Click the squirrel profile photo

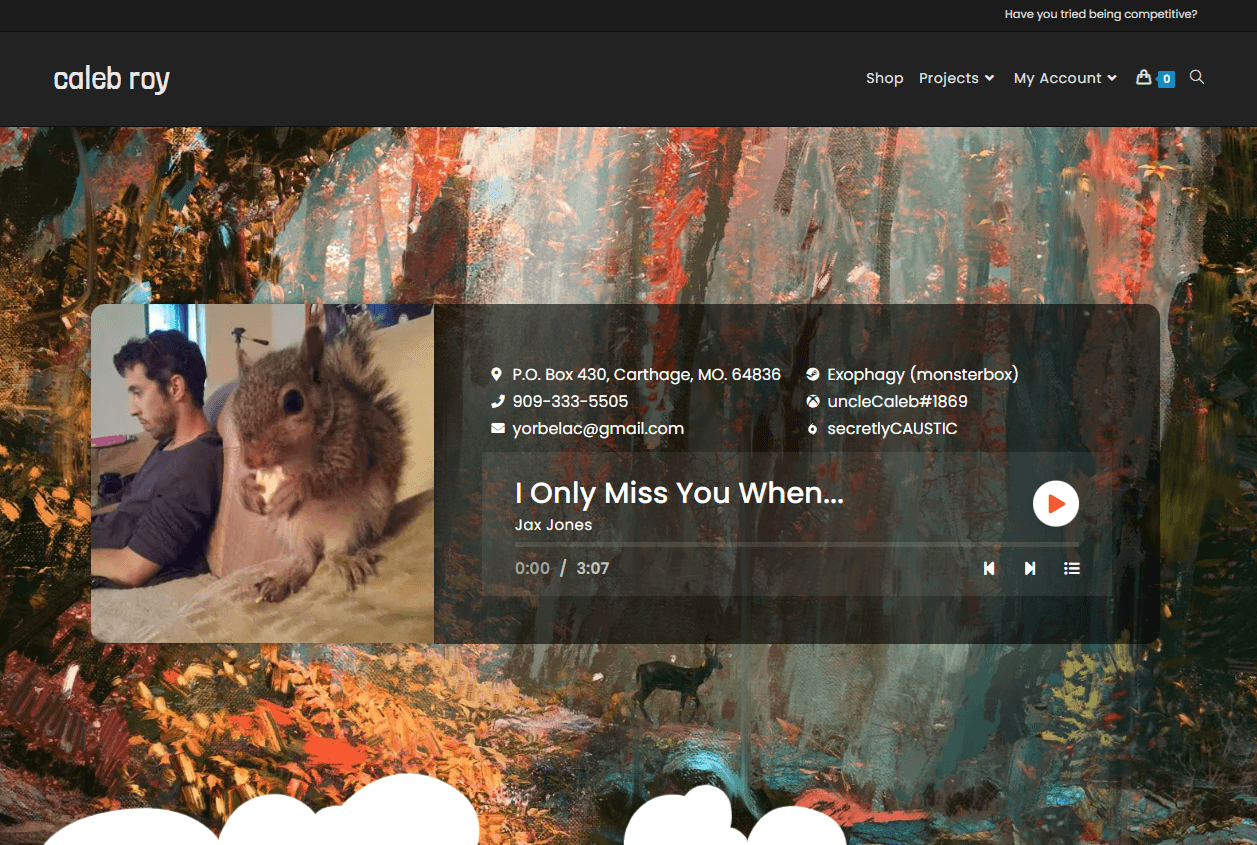(x=262, y=473)
